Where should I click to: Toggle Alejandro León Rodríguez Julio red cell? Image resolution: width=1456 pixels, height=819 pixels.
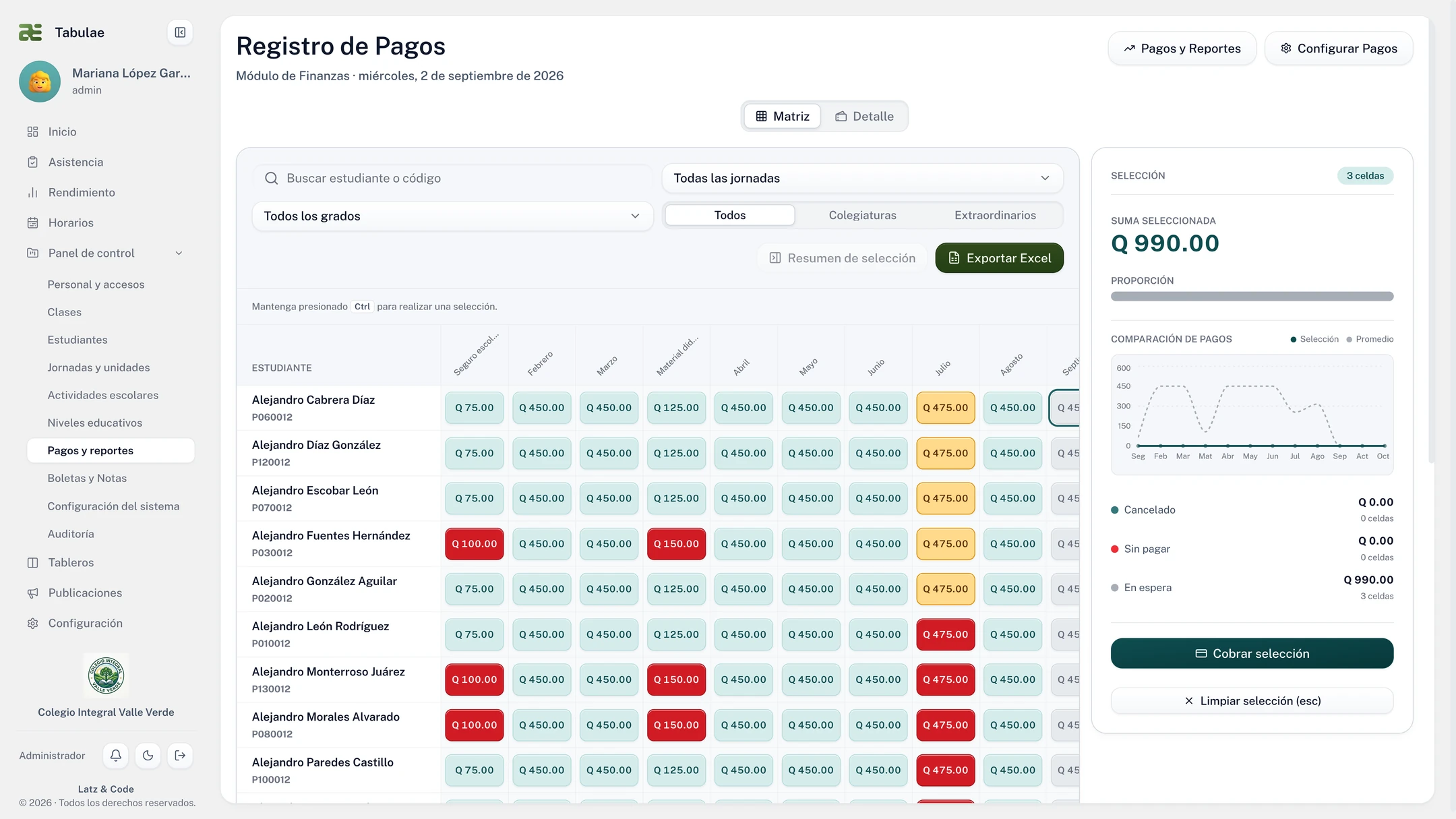tap(945, 635)
